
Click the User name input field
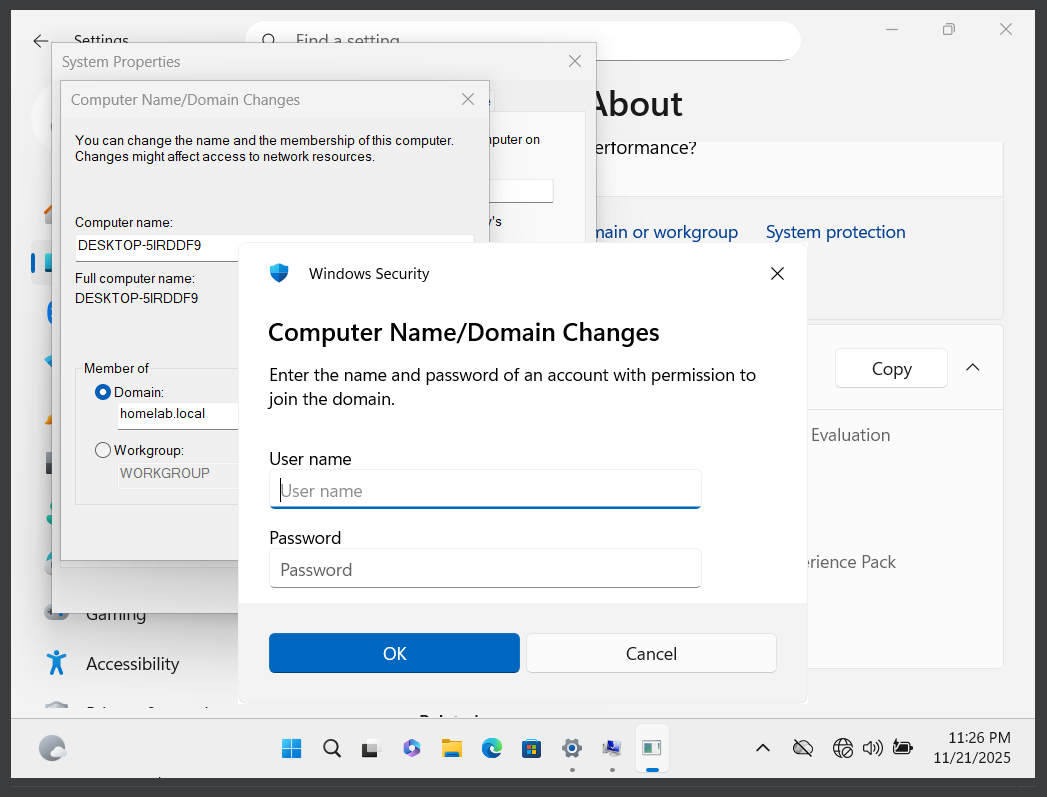(x=485, y=490)
